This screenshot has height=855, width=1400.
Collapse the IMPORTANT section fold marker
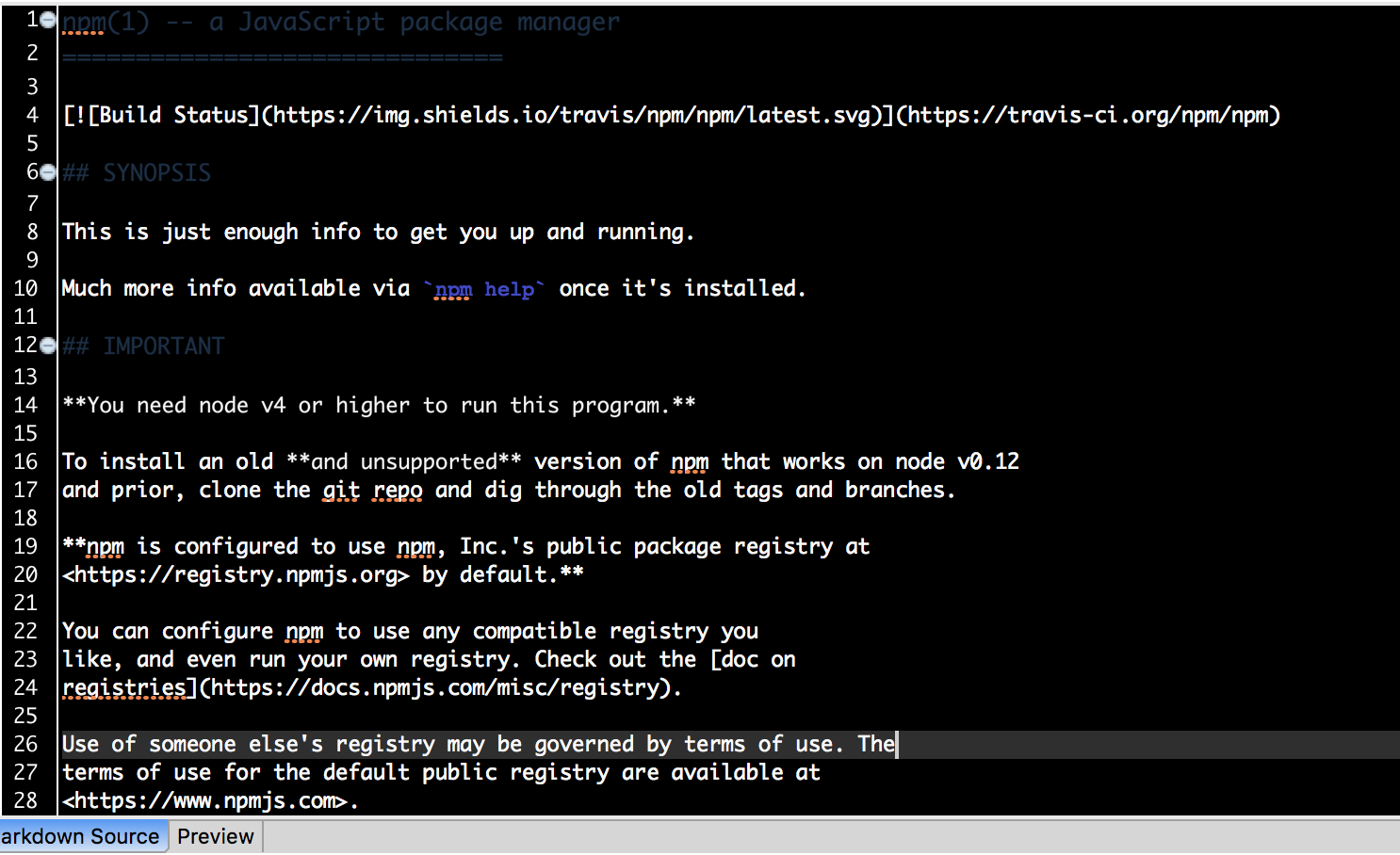(47, 345)
